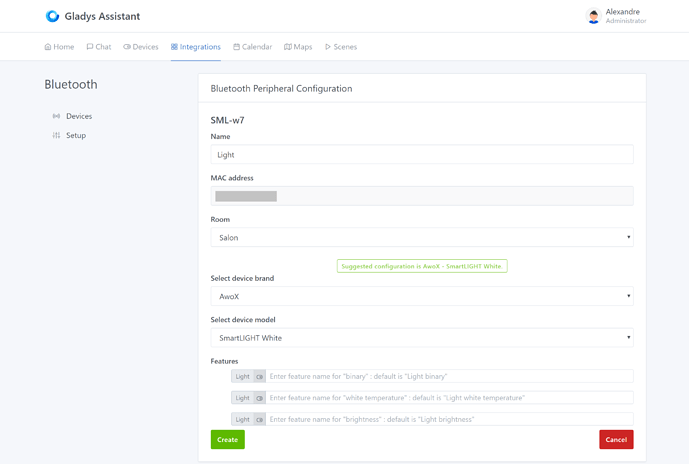Open the Calendar tab
This screenshot has width=689, height=464.
click(253, 47)
